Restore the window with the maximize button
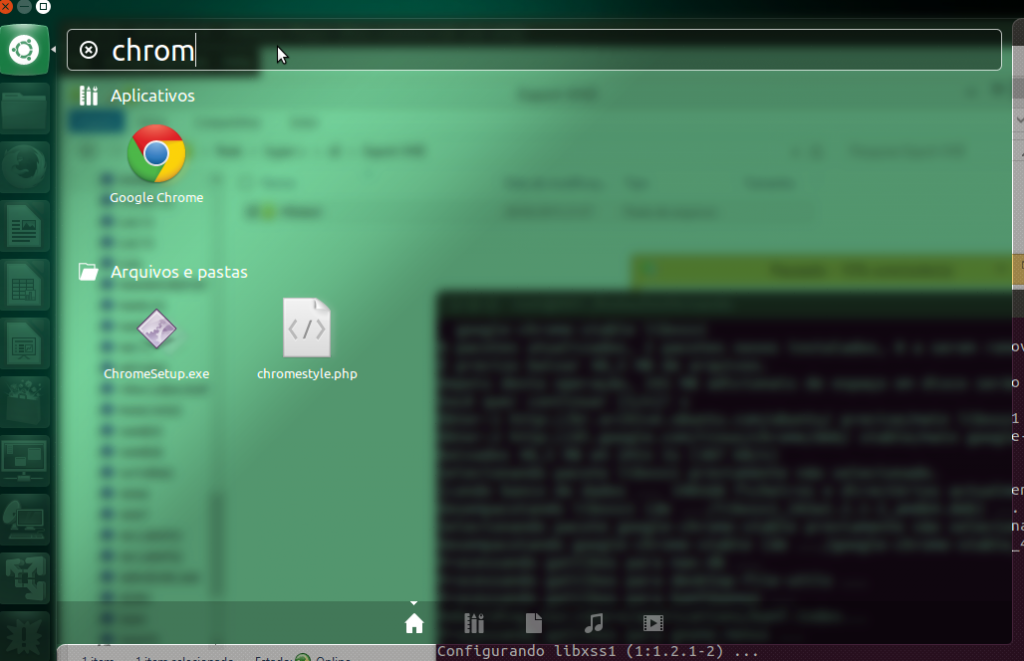 (43, 7)
